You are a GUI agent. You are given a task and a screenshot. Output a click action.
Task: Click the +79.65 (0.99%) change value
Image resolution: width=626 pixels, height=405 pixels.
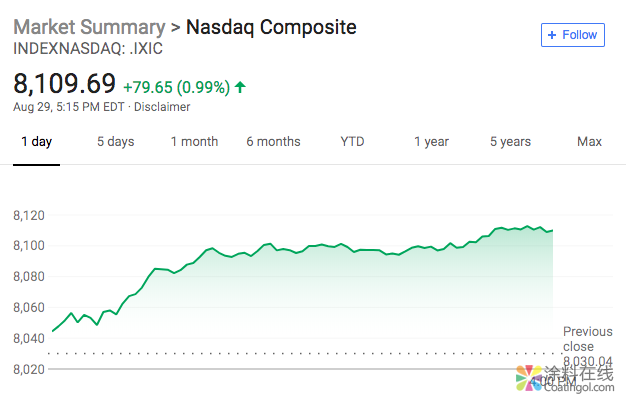coord(176,87)
